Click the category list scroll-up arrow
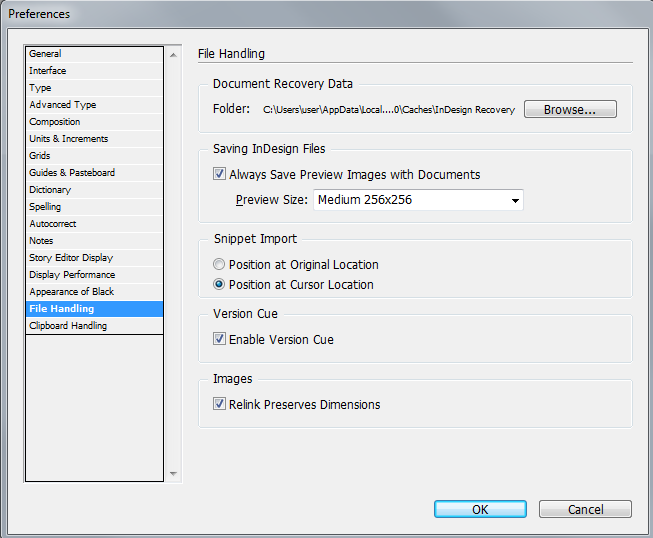The width and height of the screenshot is (653, 538). click(173, 55)
